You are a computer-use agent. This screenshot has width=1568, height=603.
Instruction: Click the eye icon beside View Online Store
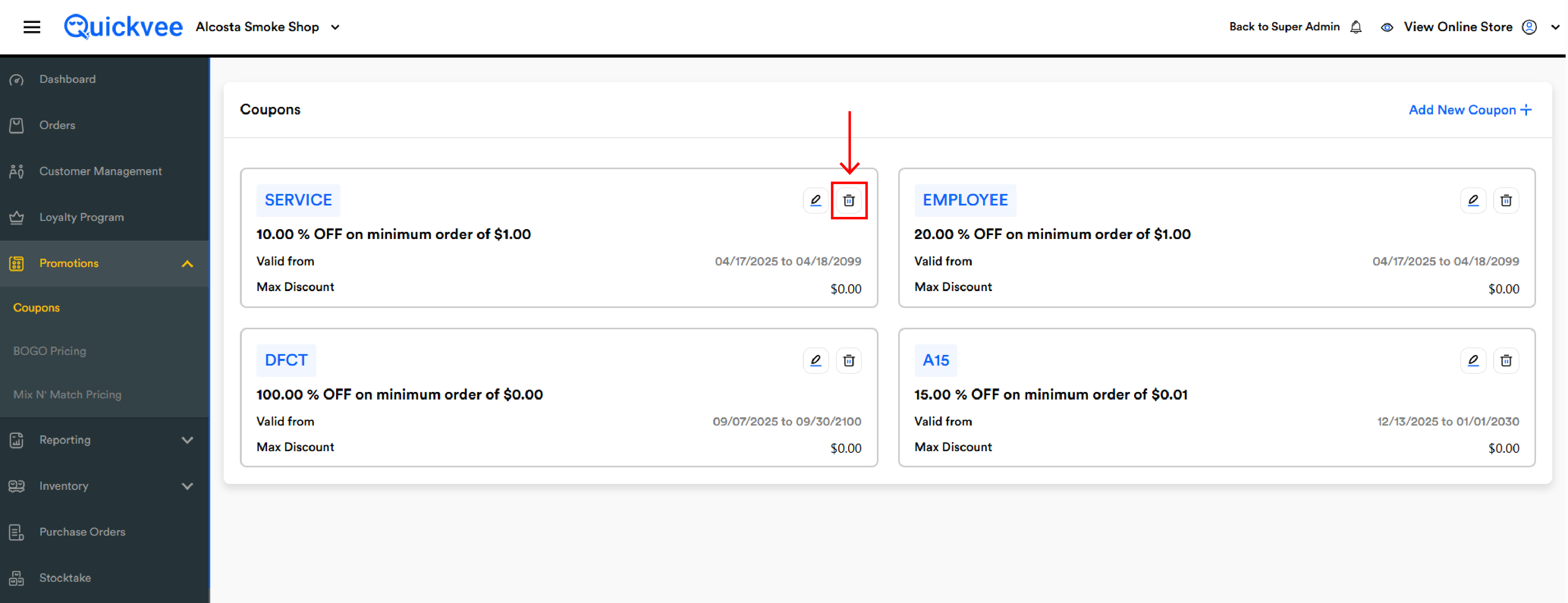pyautogui.click(x=1387, y=27)
